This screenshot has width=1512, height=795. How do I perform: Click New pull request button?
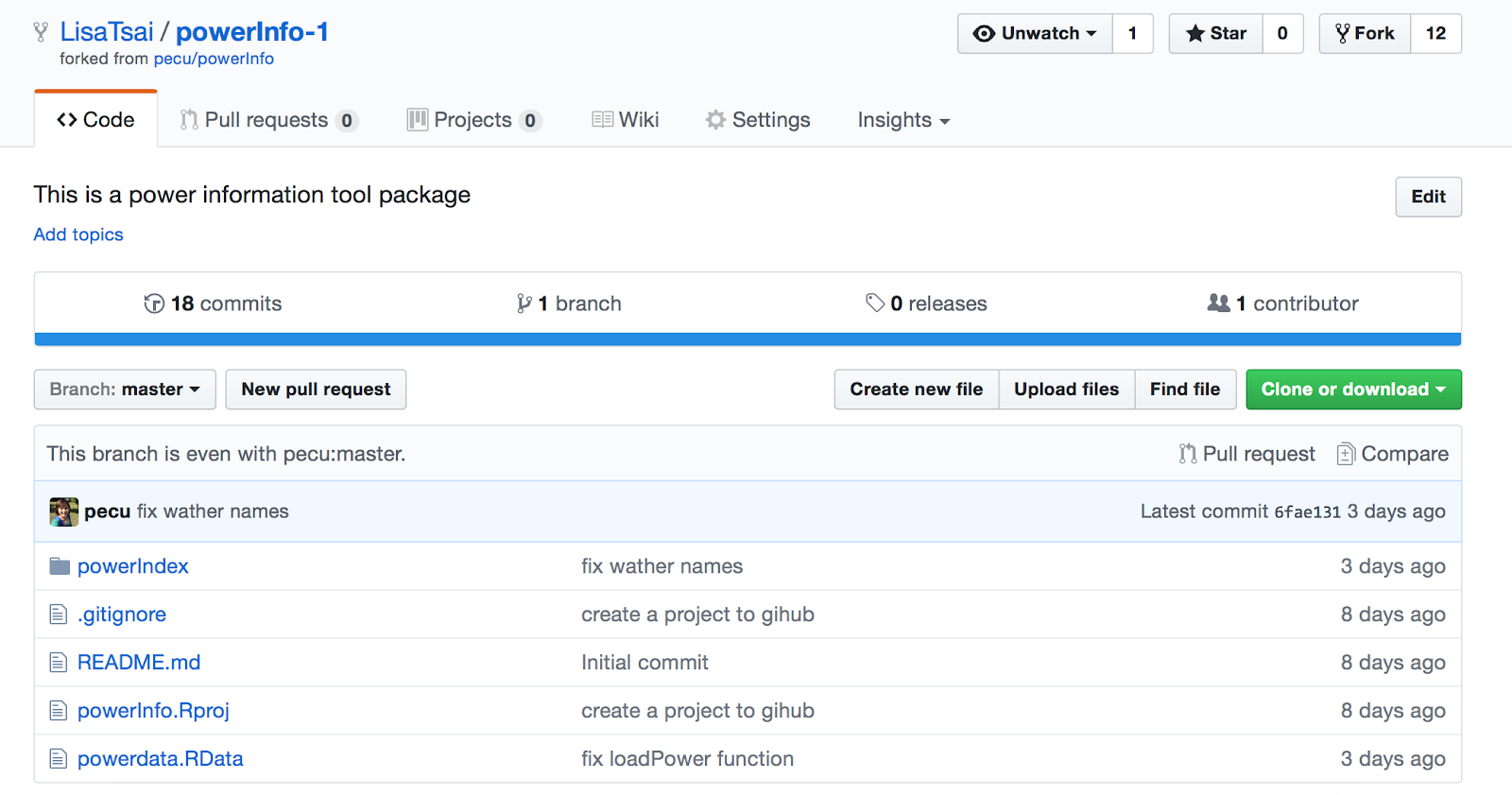pyautogui.click(x=316, y=389)
